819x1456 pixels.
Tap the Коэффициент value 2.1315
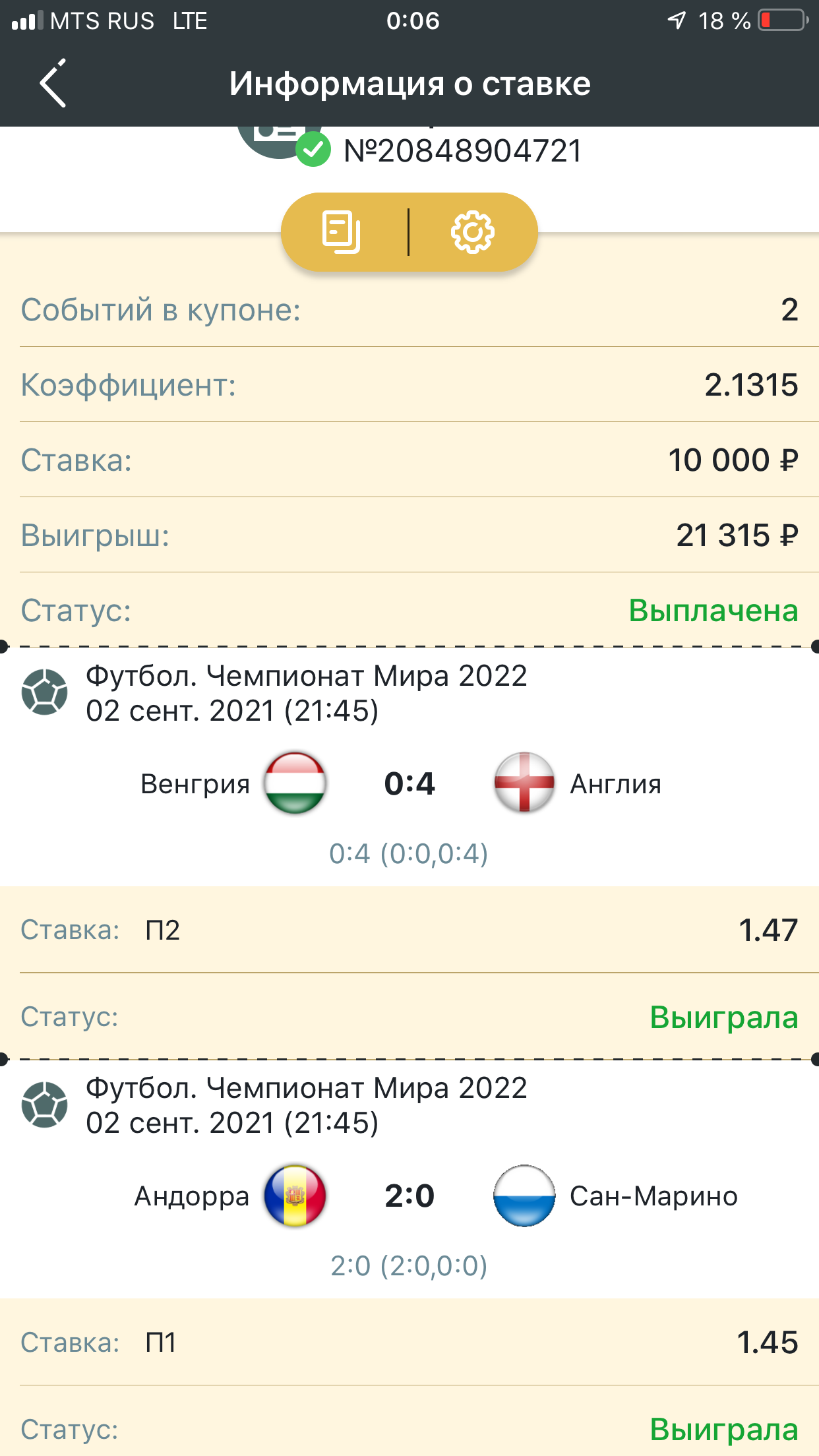[x=751, y=384]
